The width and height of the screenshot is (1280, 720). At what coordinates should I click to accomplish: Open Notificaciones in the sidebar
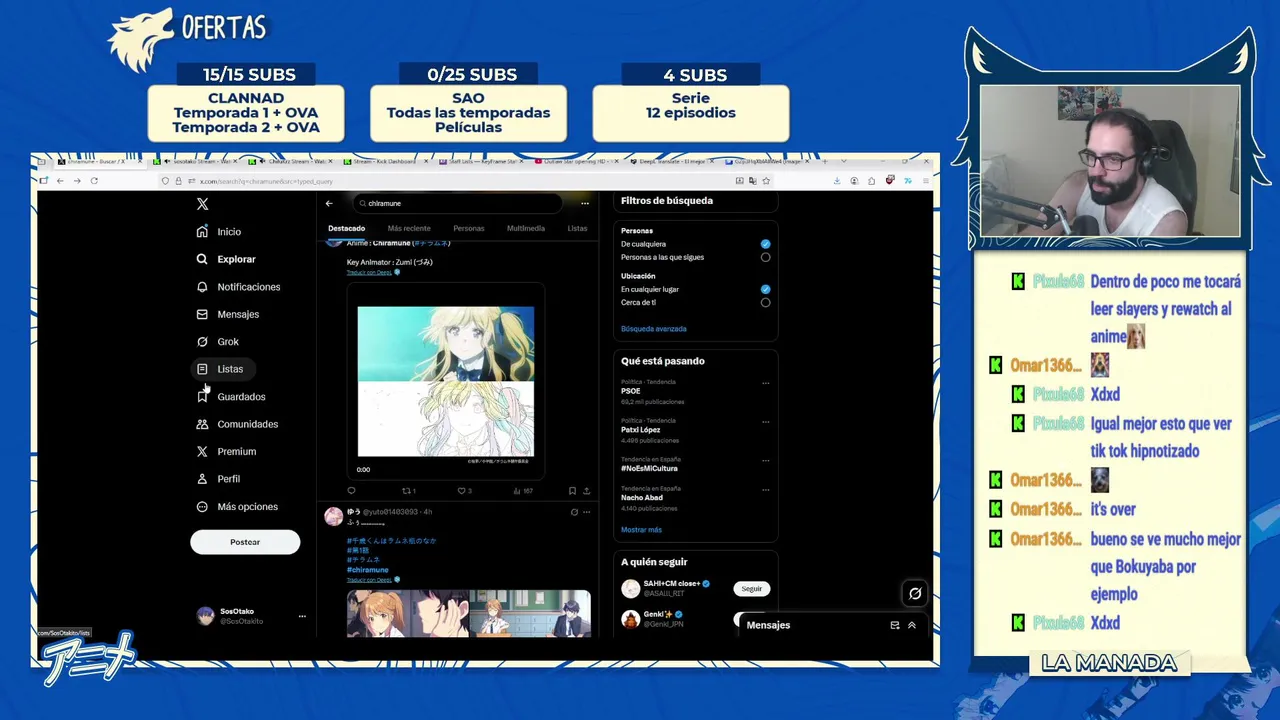point(238,287)
